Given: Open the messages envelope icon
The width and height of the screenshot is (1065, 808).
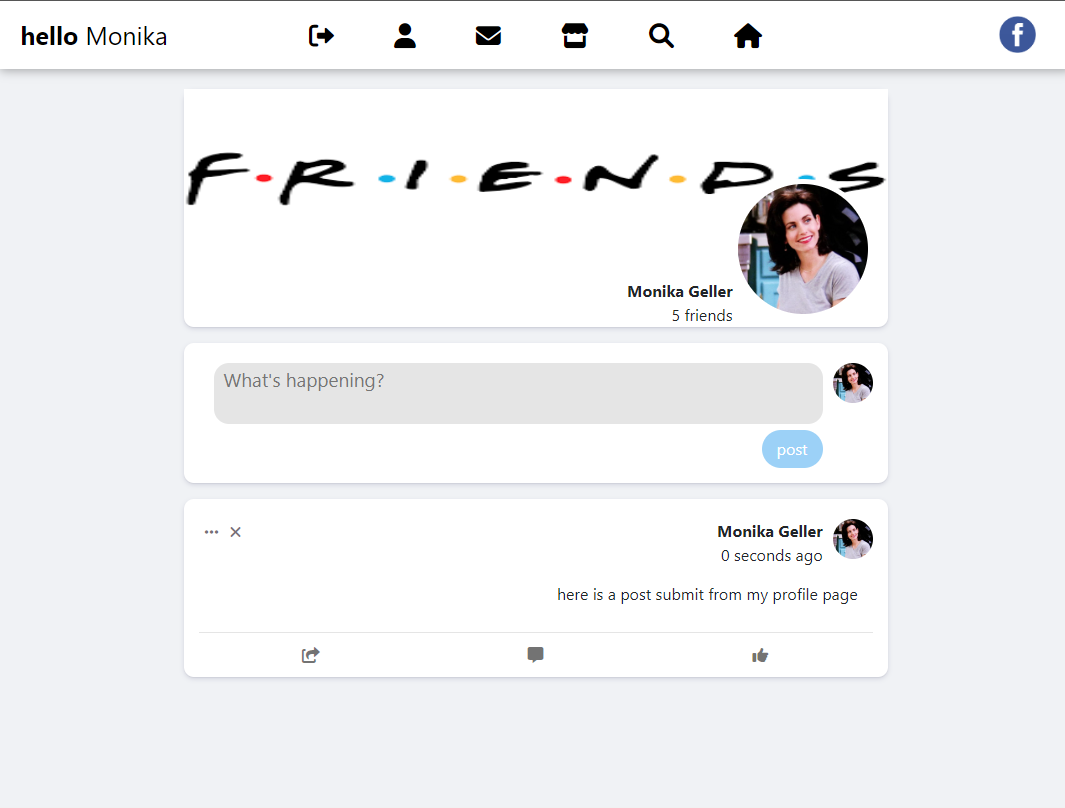Looking at the screenshot, I should pyautogui.click(x=488, y=34).
